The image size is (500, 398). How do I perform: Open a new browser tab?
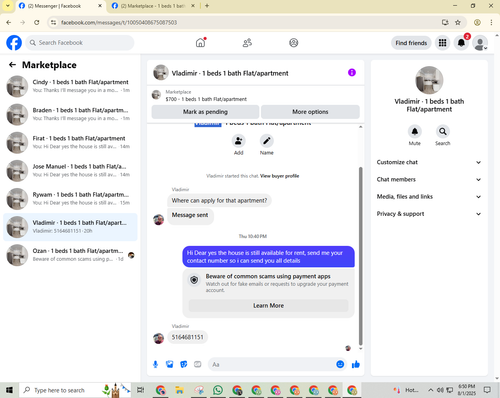point(207,6)
